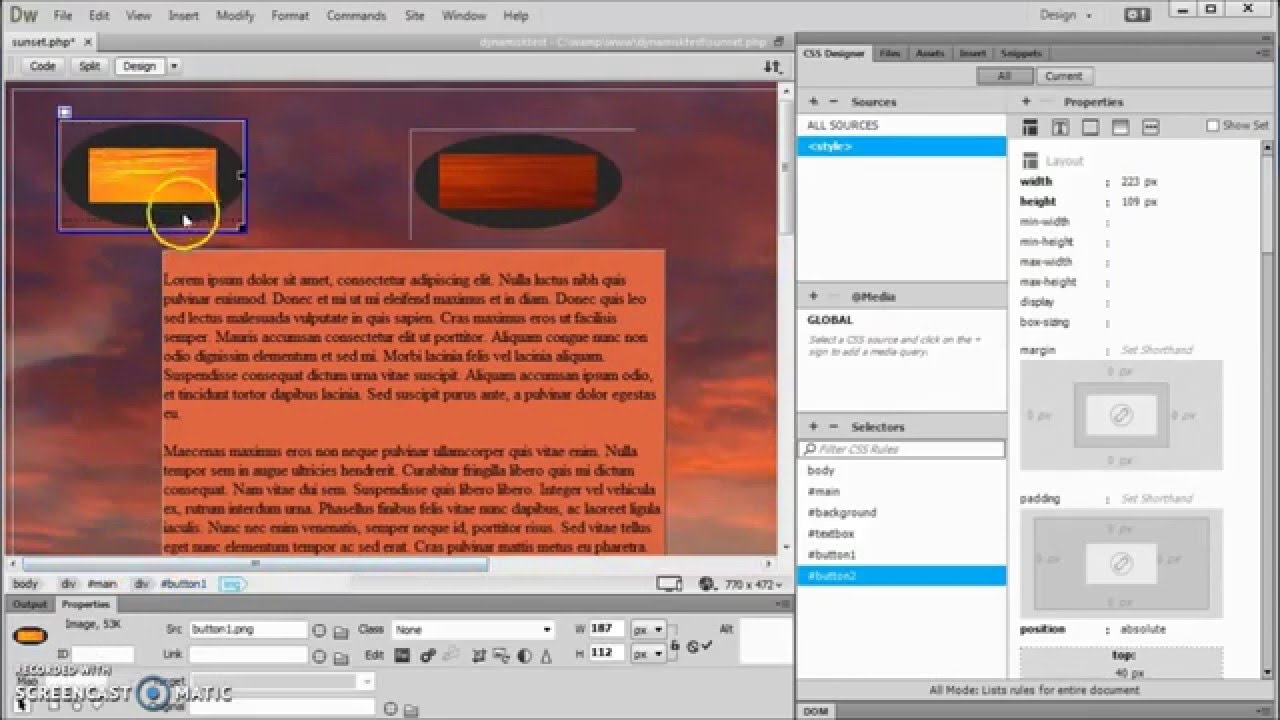Screen dimensions: 1280x720
Task: Open the window size 770 x 472 menu
Action: (x=752, y=584)
